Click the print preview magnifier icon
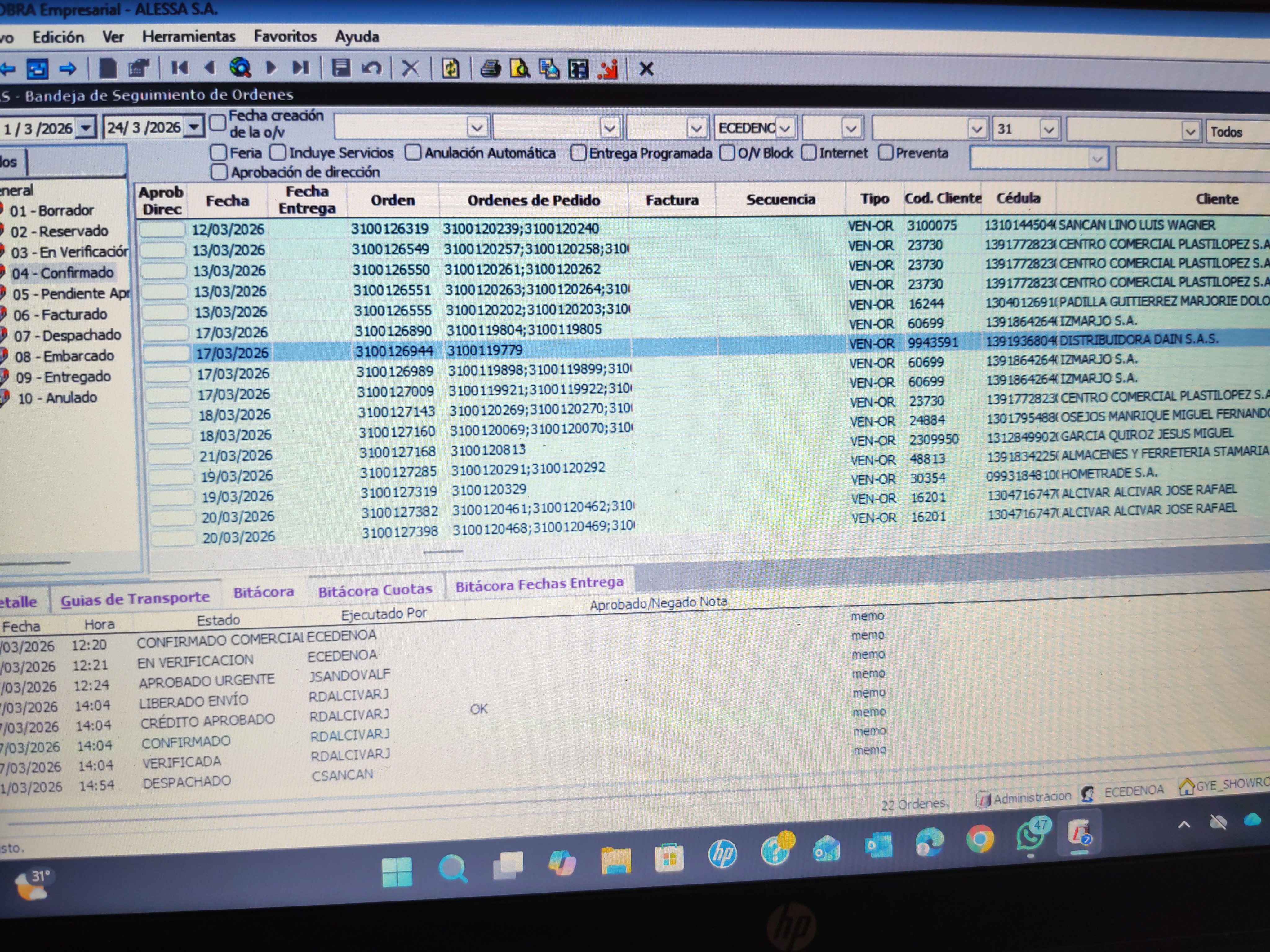 [520, 69]
